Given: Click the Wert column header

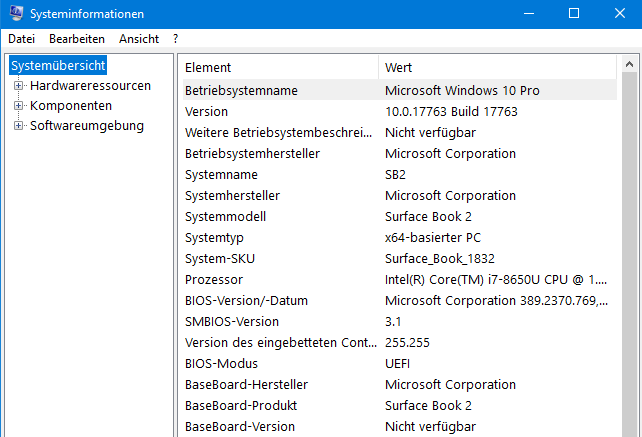Looking at the screenshot, I should (x=498, y=67).
